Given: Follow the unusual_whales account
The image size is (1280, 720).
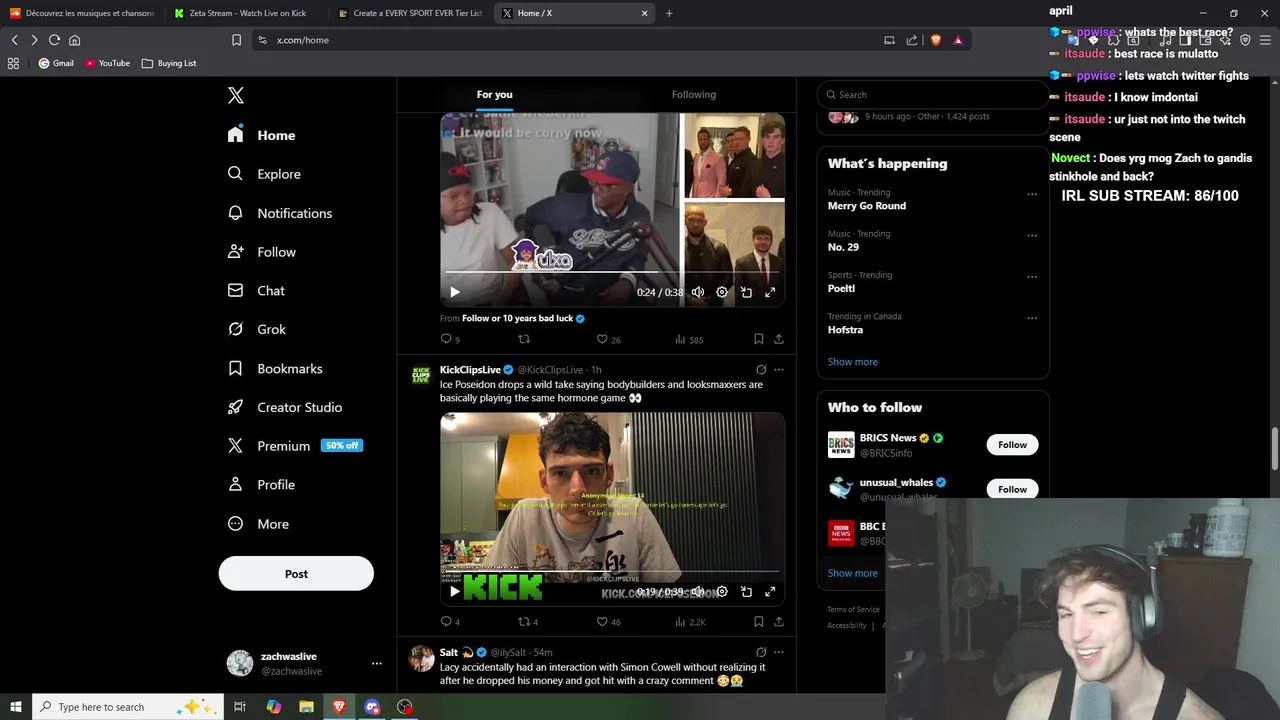Looking at the screenshot, I should point(1012,489).
